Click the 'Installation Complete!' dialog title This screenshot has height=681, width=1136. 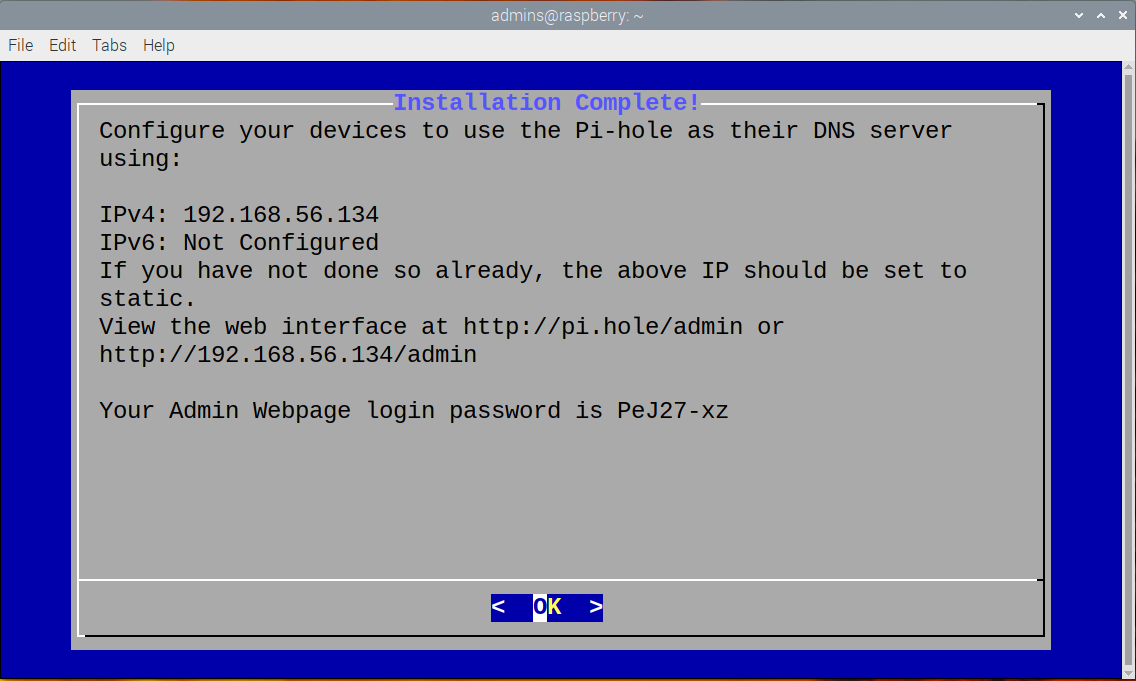(547, 102)
